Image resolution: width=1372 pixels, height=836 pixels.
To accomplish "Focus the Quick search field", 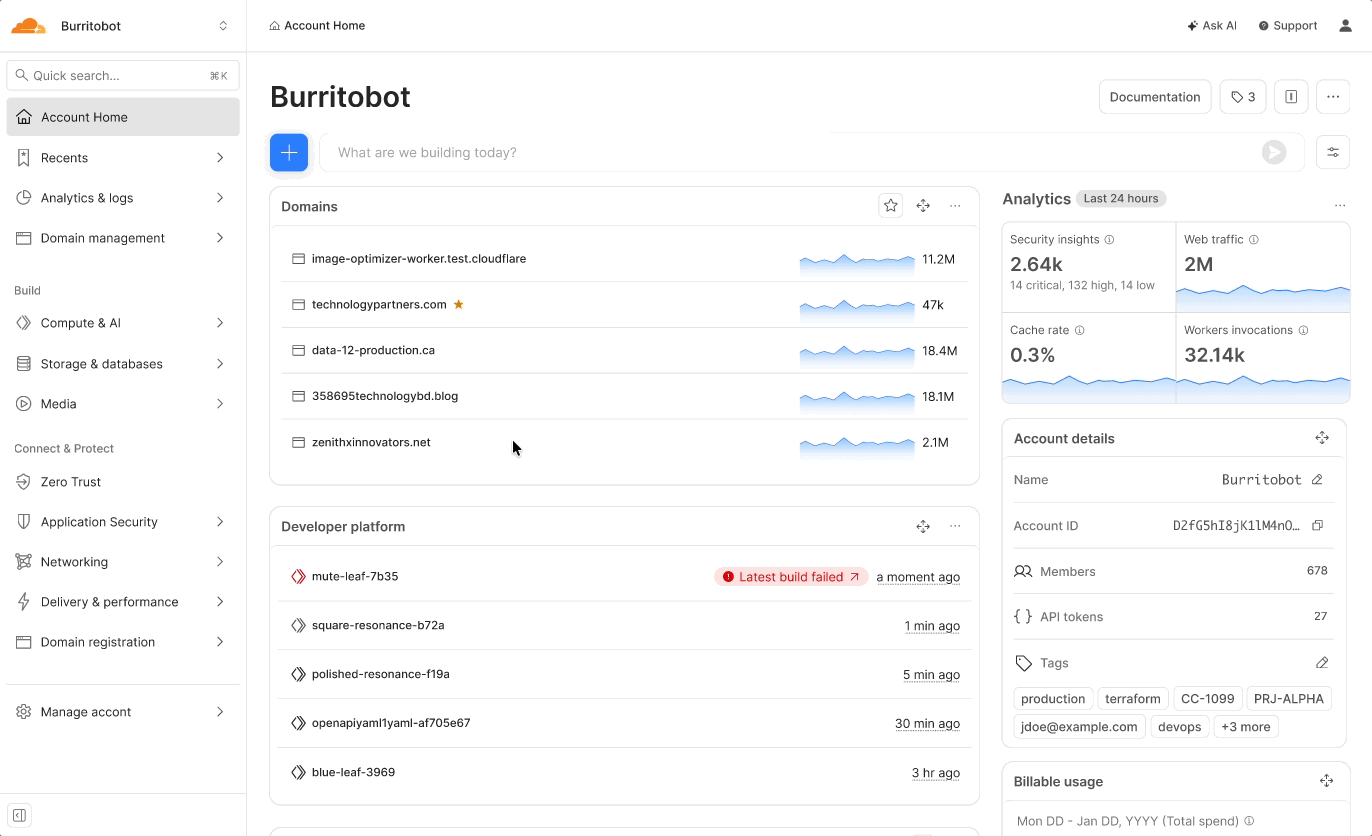I will pos(123,75).
